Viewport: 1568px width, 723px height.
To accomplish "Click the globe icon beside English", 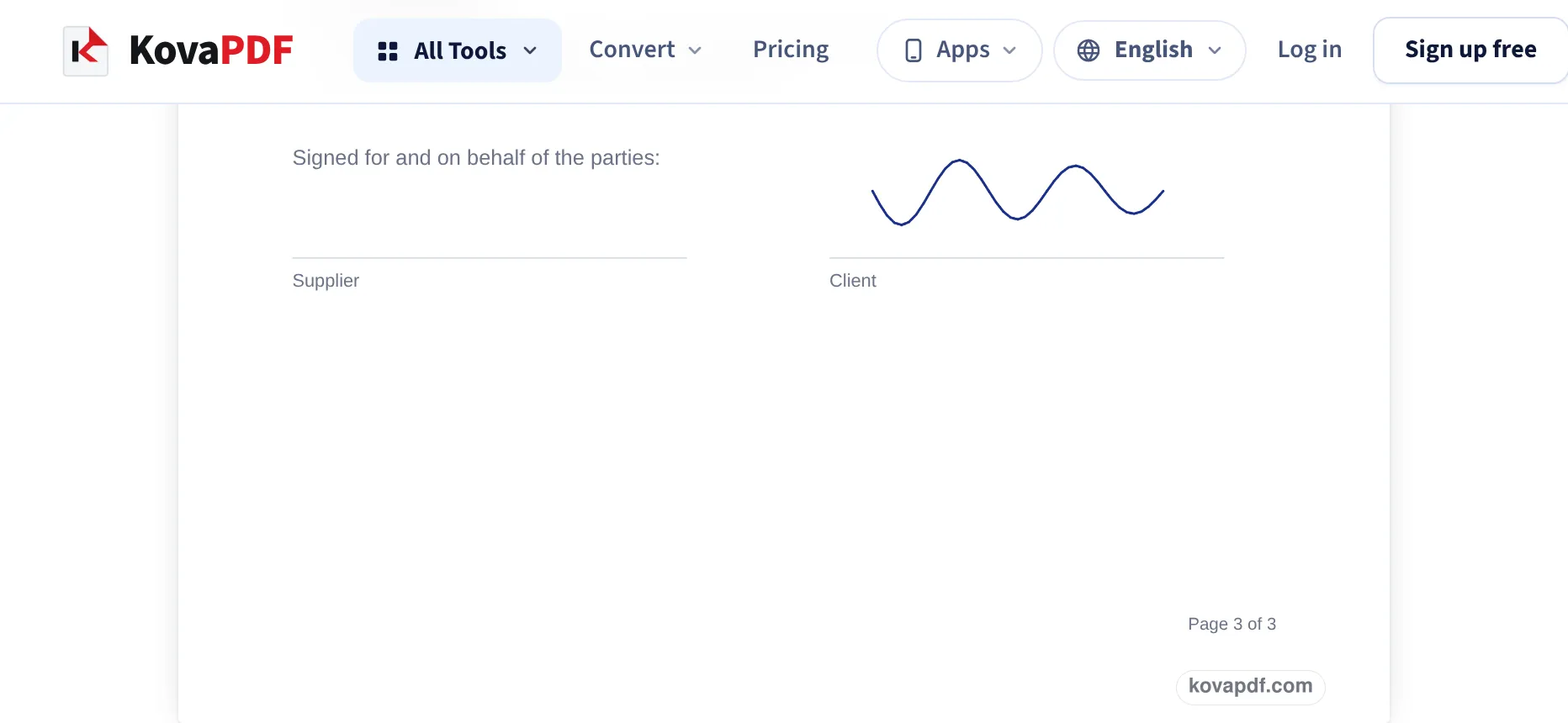I will click(x=1089, y=50).
